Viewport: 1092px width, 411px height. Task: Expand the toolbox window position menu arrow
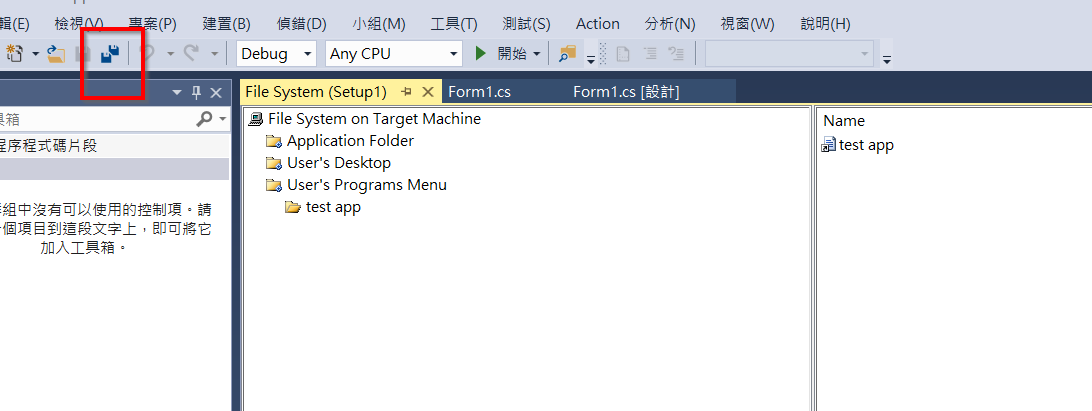click(x=177, y=92)
